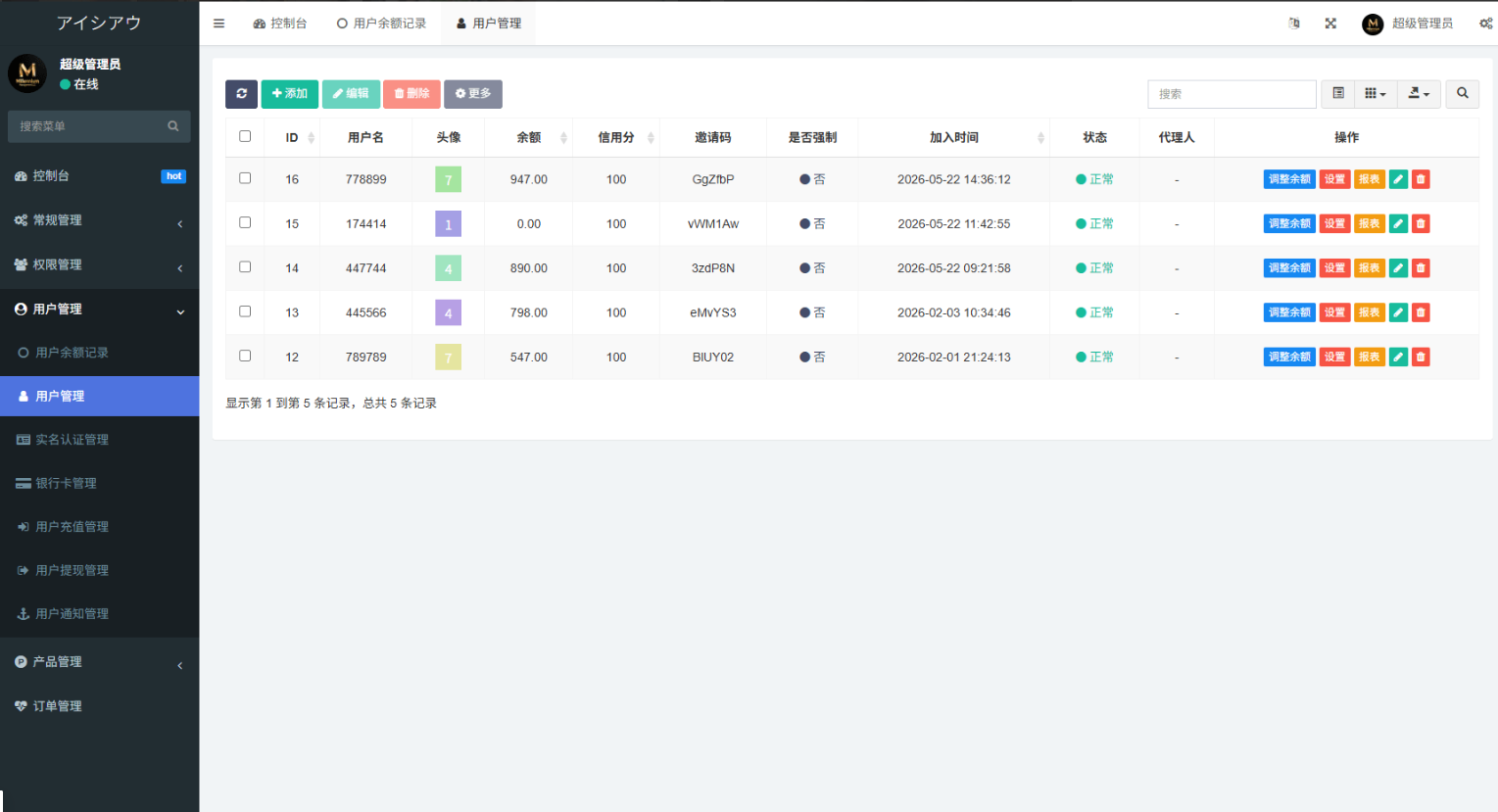1498x812 pixels.
Task: Open 用户充值管理 in the sidebar
Action: tap(99, 527)
